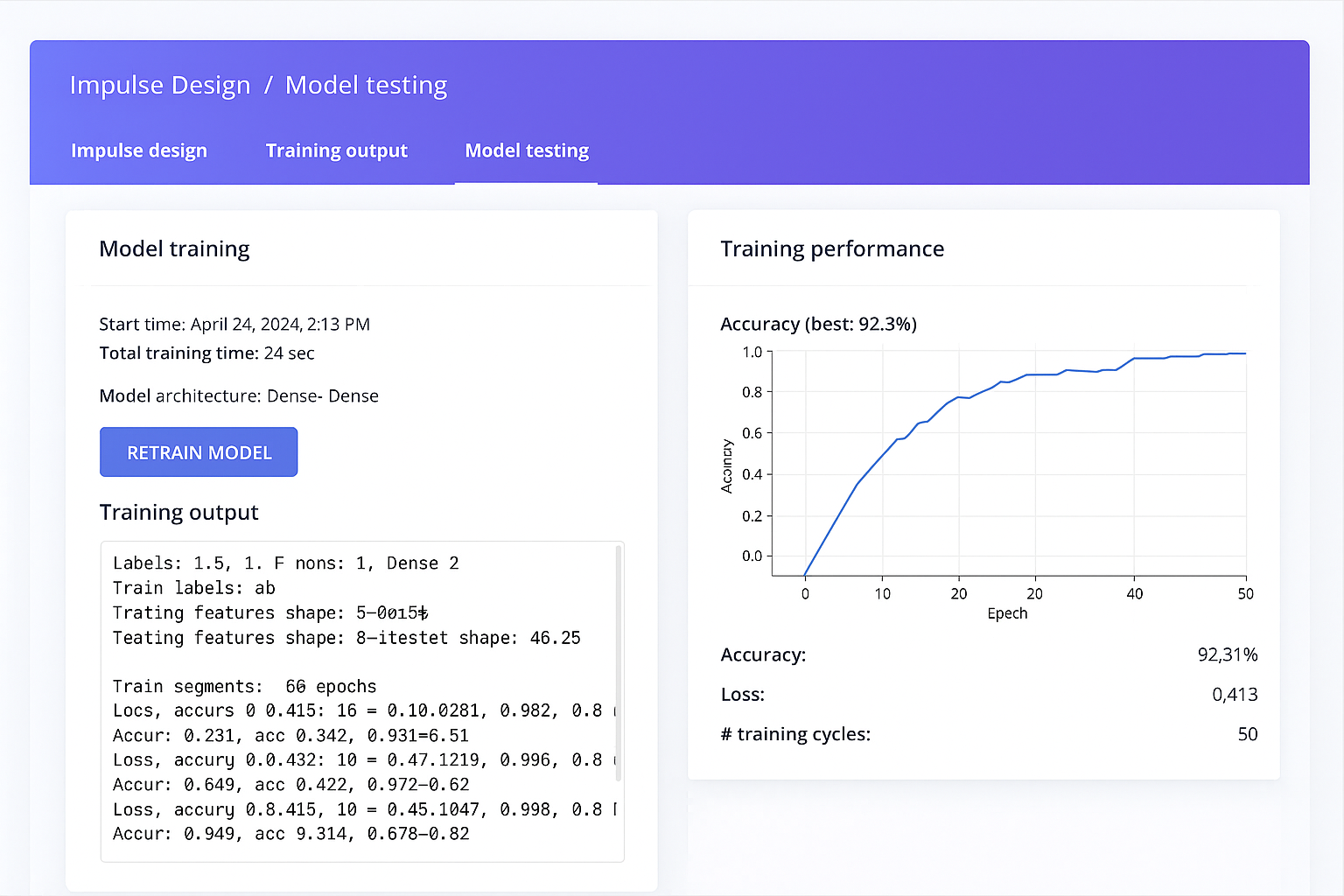Click the Accuracy (best: 92.3%) chart title
1344x896 pixels.
pyautogui.click(x=818, y=325)
